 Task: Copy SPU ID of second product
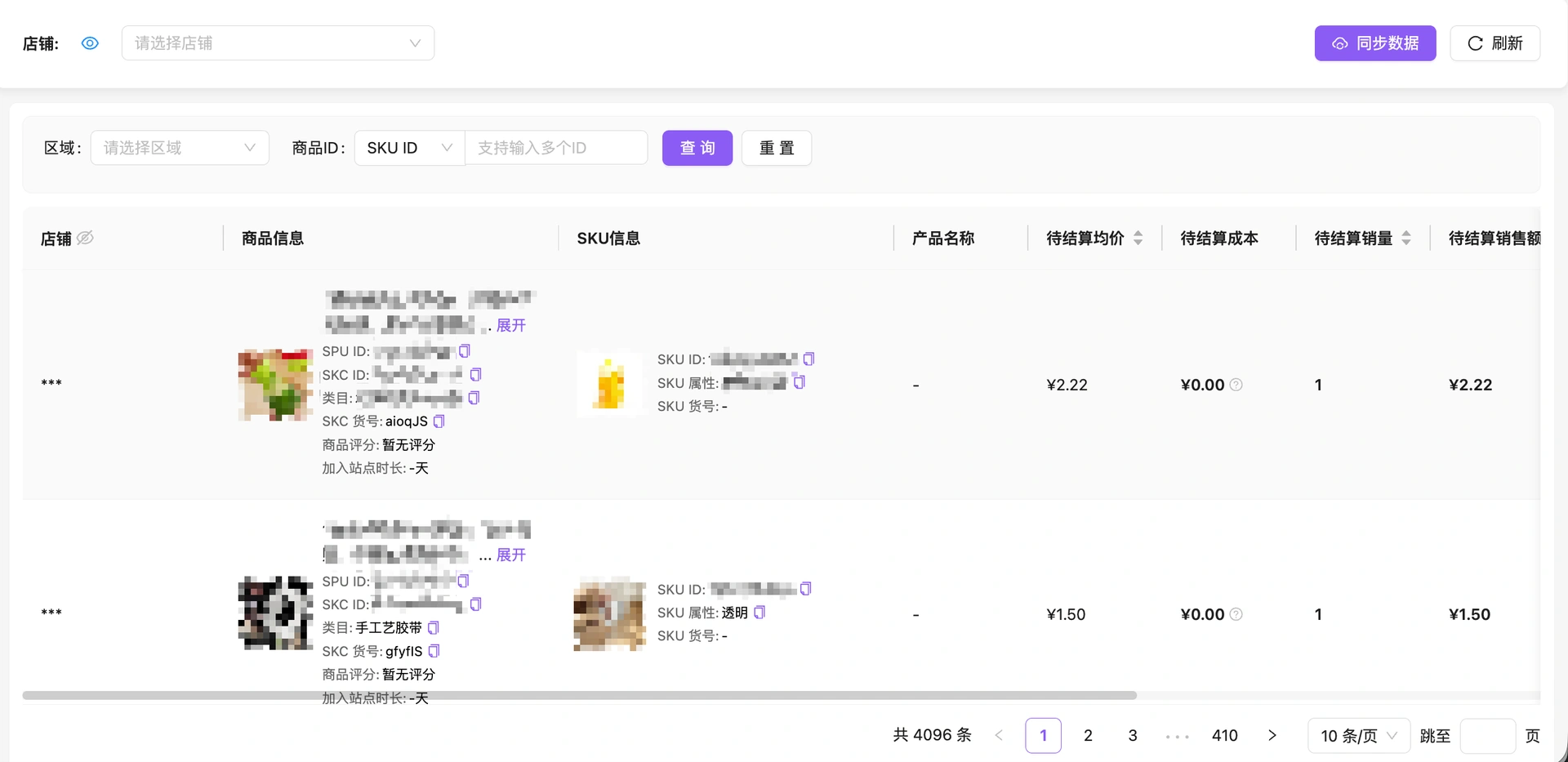click(x=463, y=581)
